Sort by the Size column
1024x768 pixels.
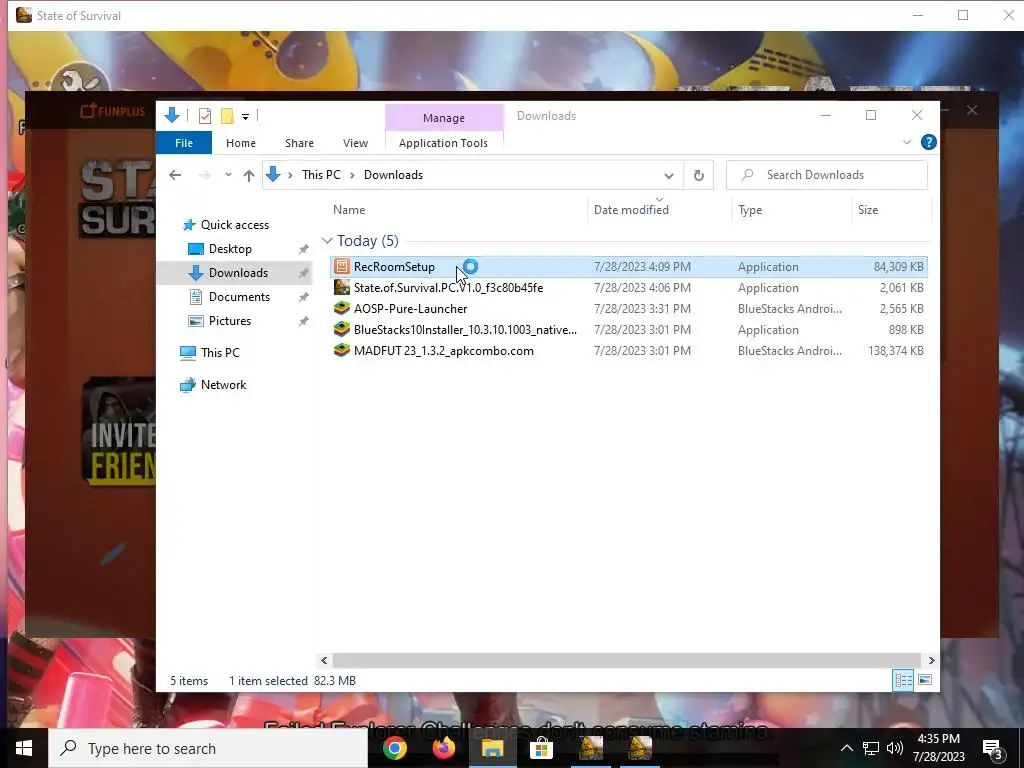[x=868, y=210]
